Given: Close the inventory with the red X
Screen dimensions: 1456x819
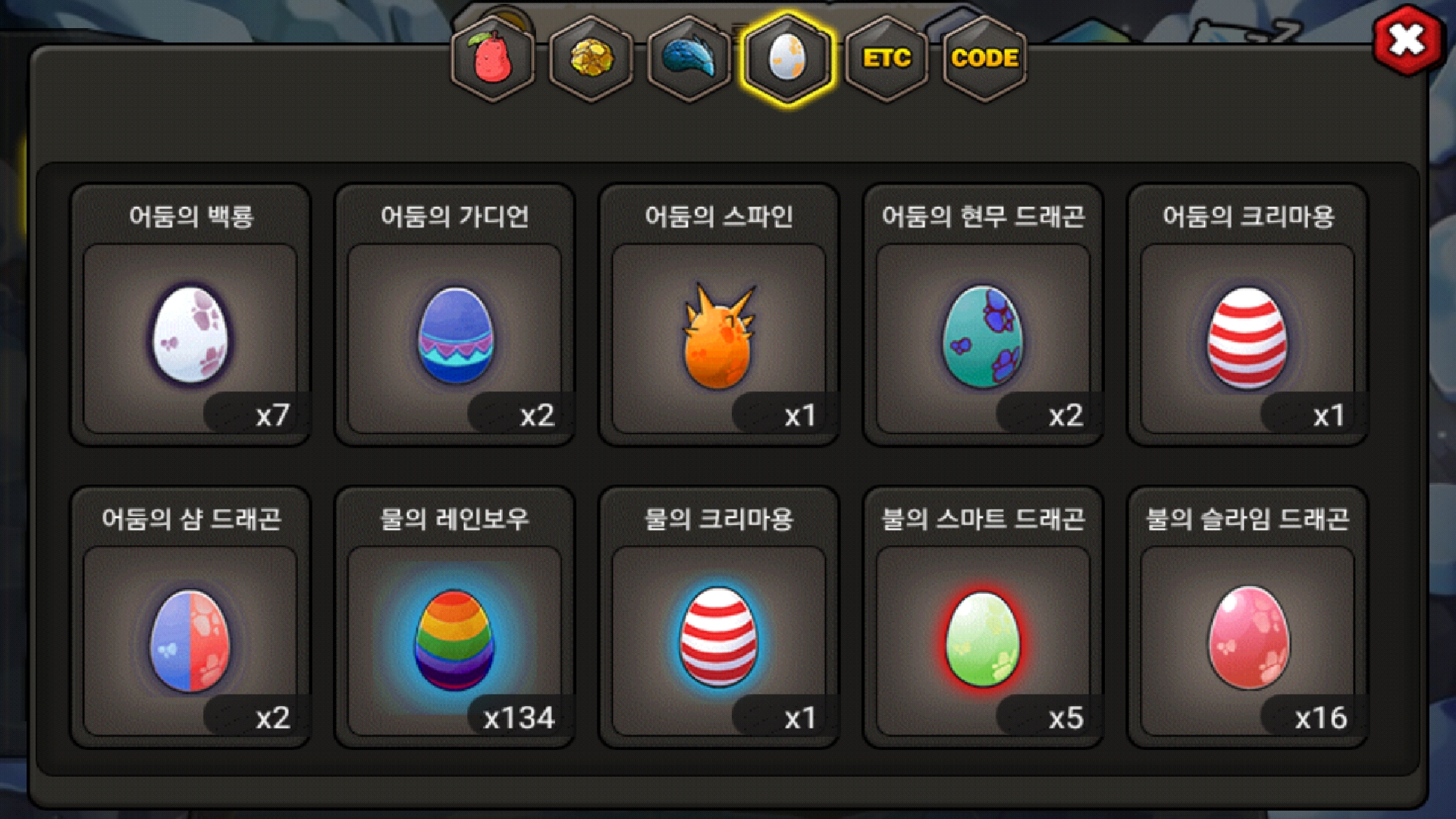Looking at the screenshot, I should tap(1407, 40).
